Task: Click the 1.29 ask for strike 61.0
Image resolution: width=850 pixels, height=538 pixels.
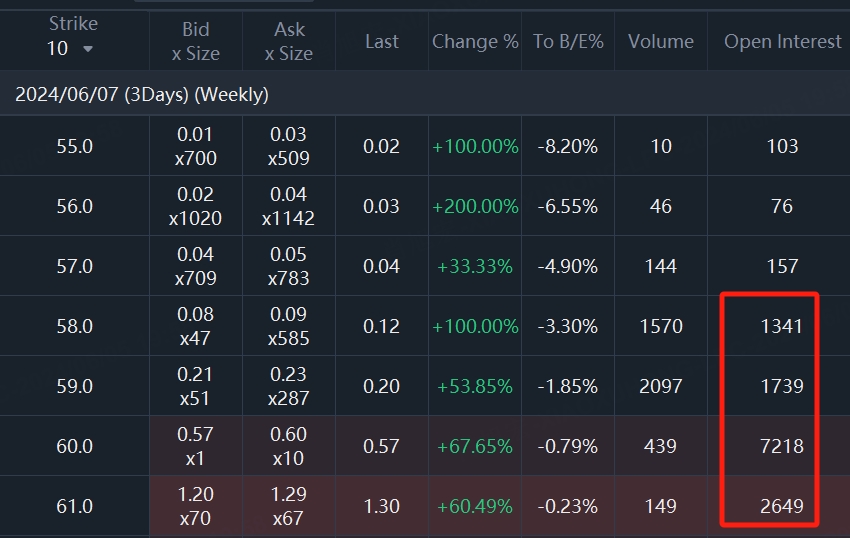Action: coord(289,496)
